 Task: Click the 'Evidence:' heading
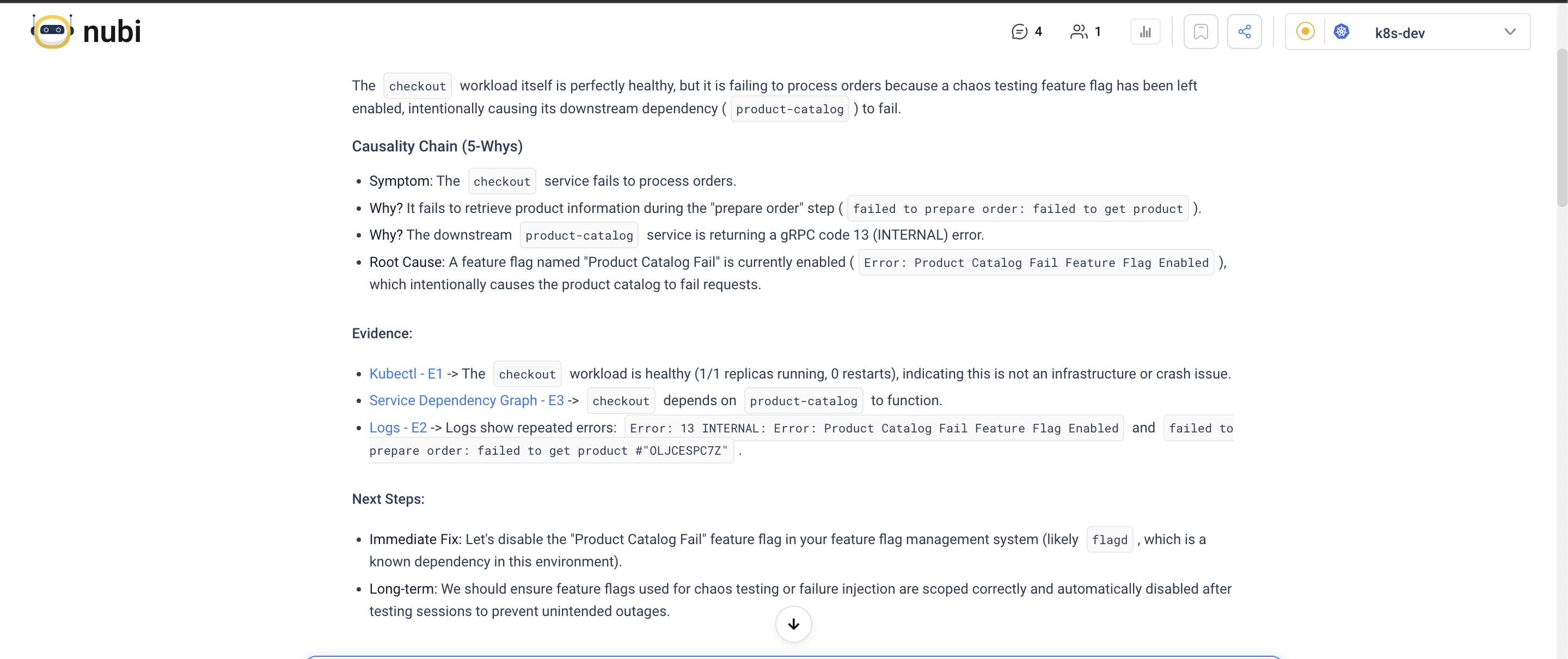coord(382,333)
